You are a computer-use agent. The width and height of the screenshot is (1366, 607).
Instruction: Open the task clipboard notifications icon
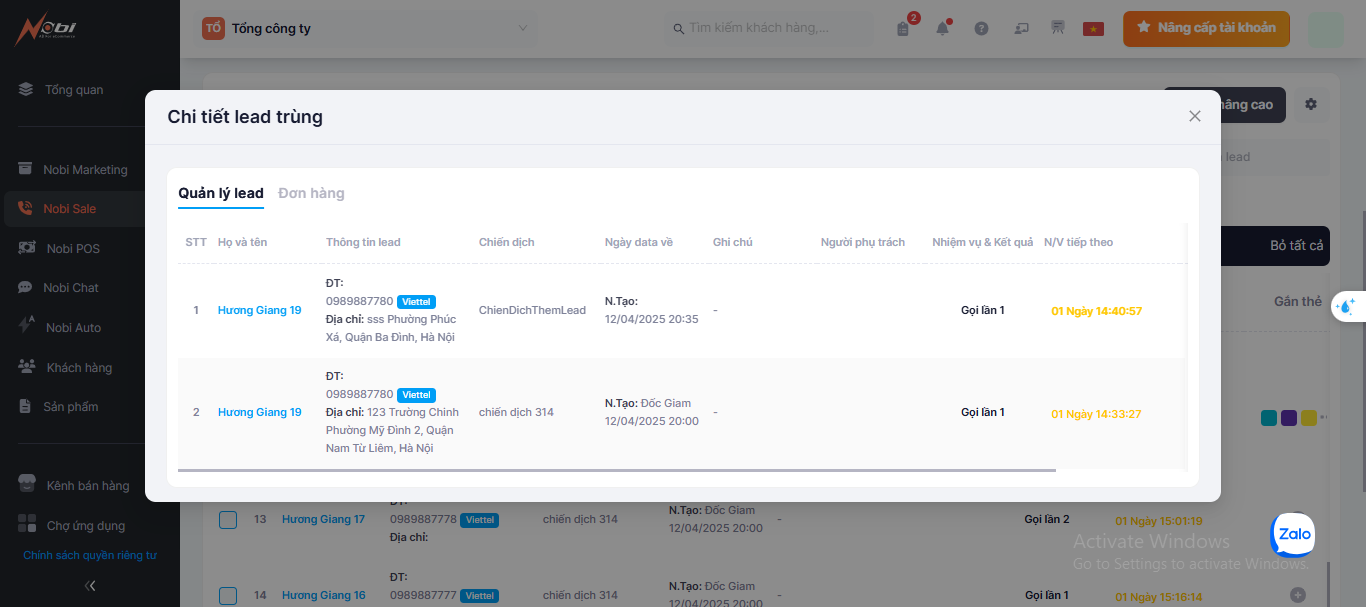click(903, 29)
